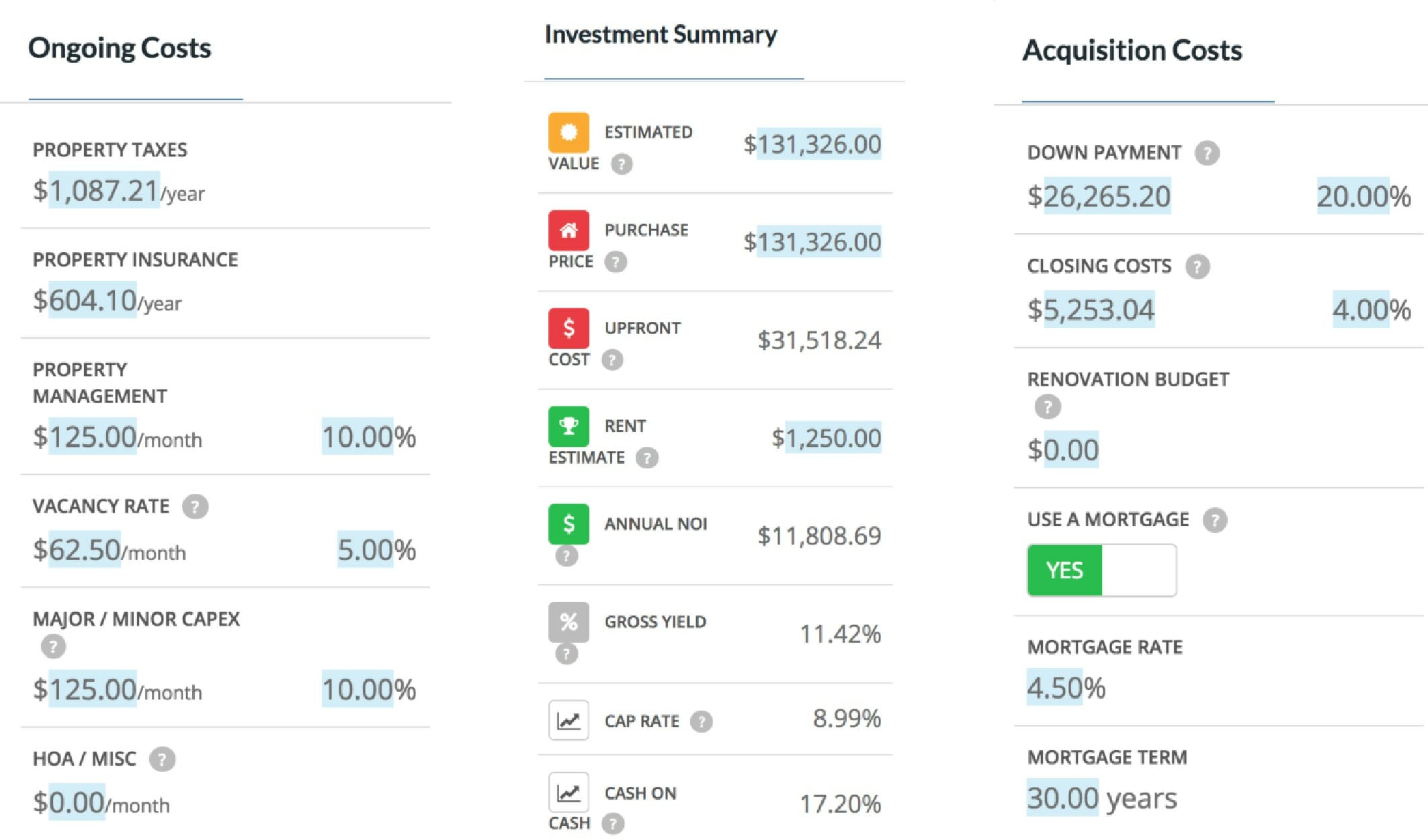Click the gray percent Gross Yield icon
The width and height of the screenshot is (1428, 840).
point(569,622)
